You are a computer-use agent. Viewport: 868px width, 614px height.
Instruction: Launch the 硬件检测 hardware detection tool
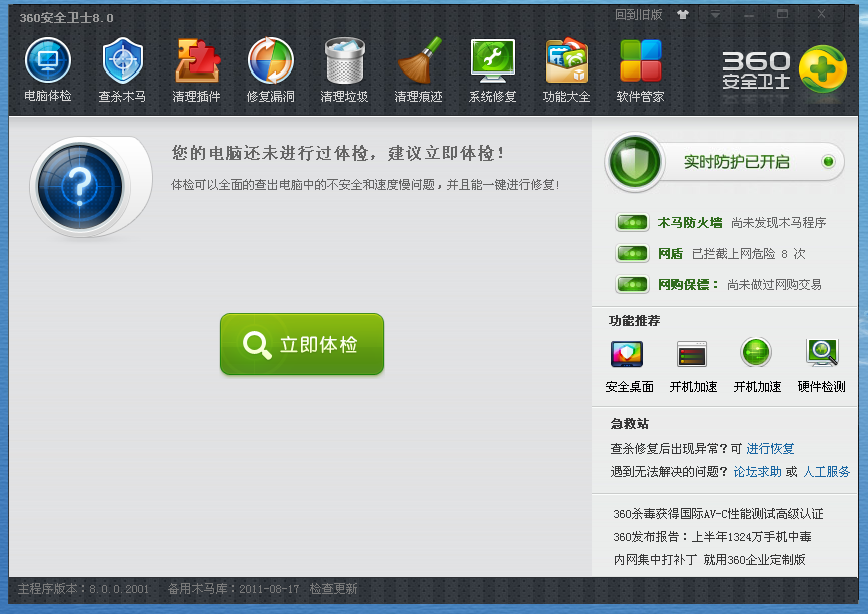coord(822,366)
